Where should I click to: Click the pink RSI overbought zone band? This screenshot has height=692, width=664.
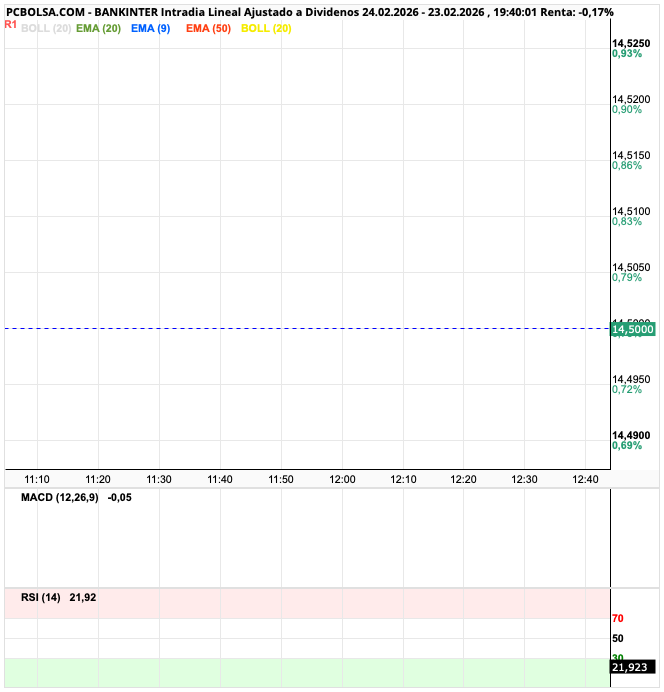(x=300, y=603)
